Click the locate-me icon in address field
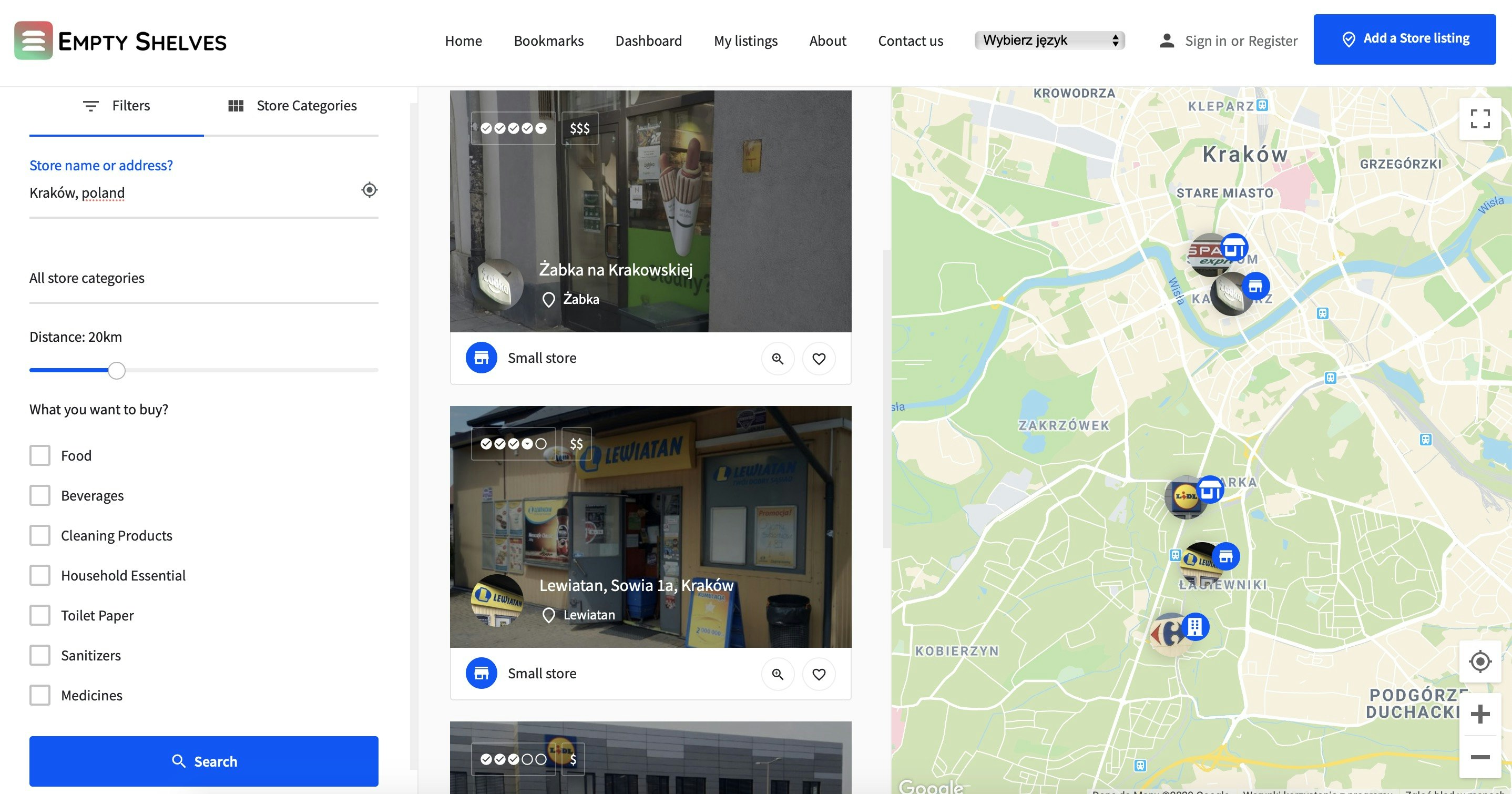 tap(369, 190)
